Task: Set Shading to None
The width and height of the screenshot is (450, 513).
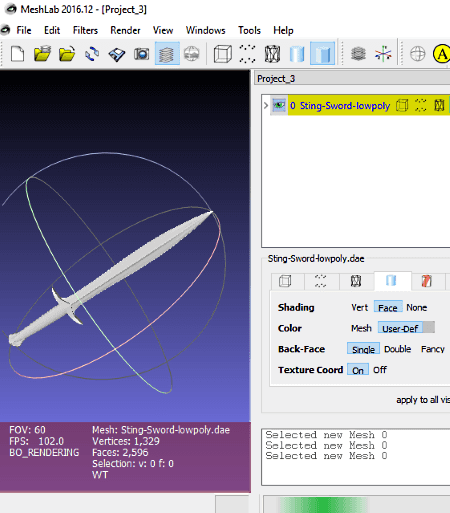Action: (417, 307)
